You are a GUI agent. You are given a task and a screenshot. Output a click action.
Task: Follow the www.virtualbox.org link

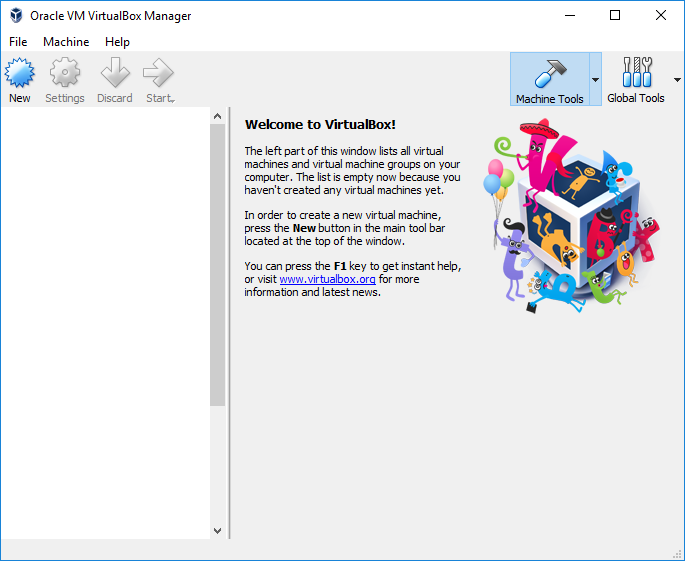click(327, 279)
